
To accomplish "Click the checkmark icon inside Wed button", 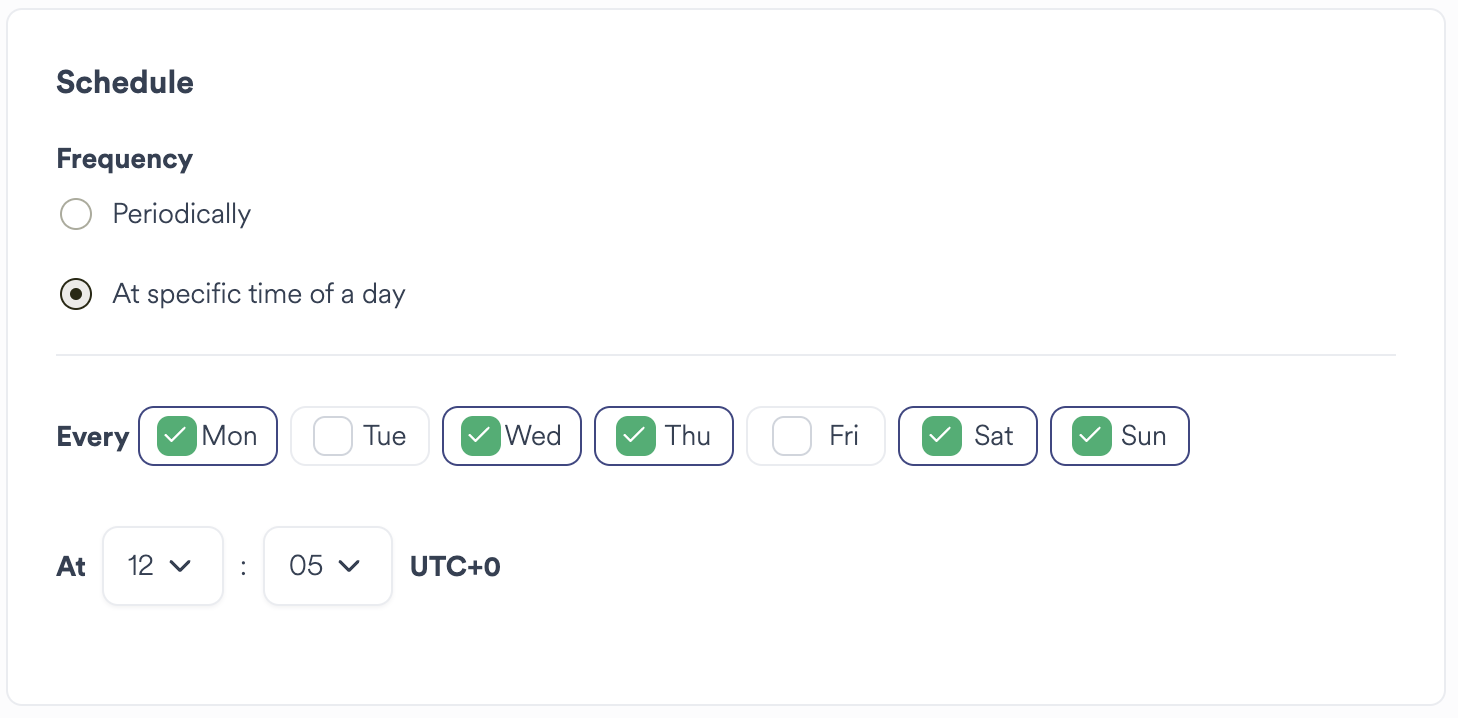I will click(481, 435).
